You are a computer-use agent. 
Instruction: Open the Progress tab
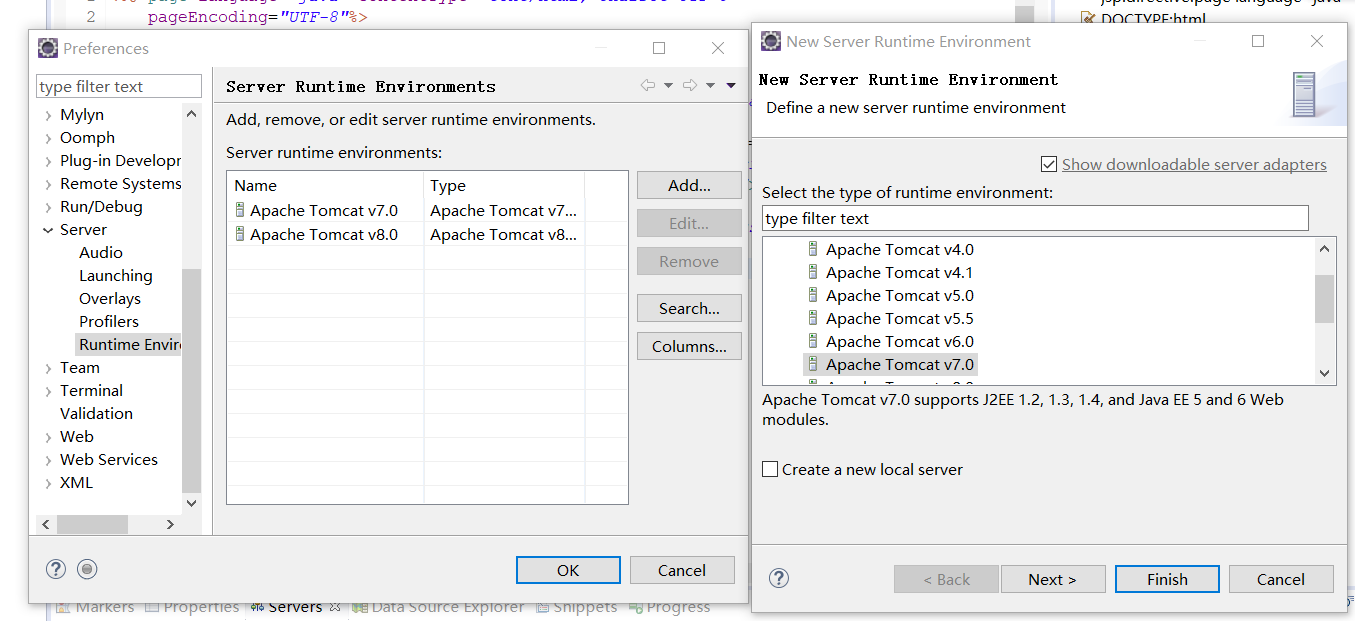pyautogui.click(x=669, y=607)
